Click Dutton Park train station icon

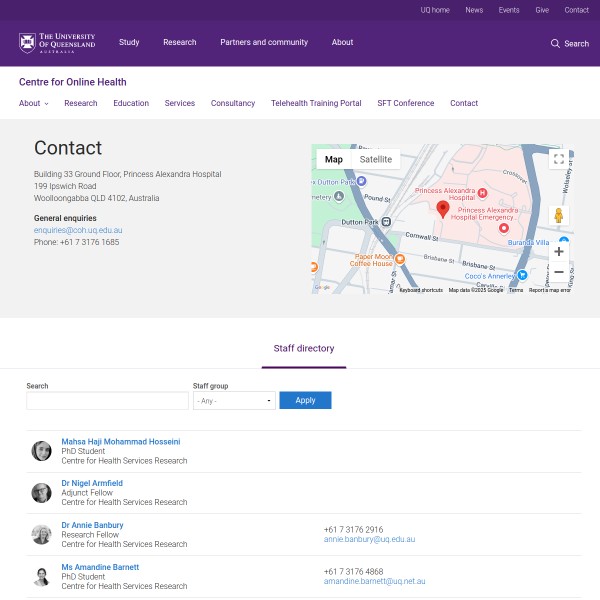(387, 222)
